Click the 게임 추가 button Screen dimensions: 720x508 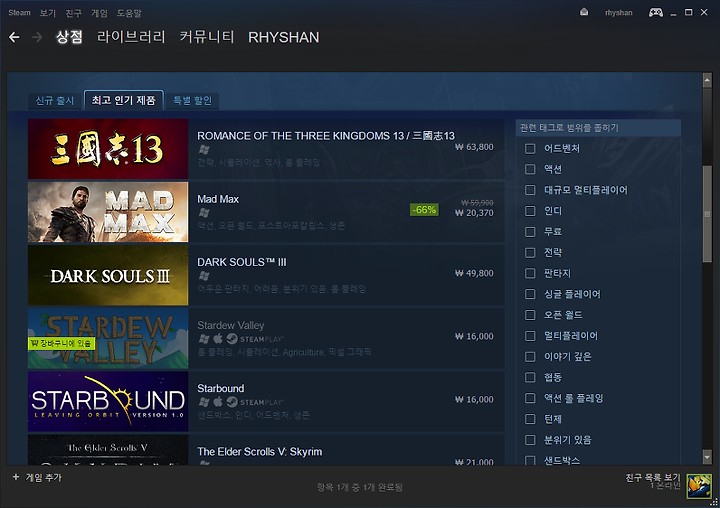click(37, 478)
